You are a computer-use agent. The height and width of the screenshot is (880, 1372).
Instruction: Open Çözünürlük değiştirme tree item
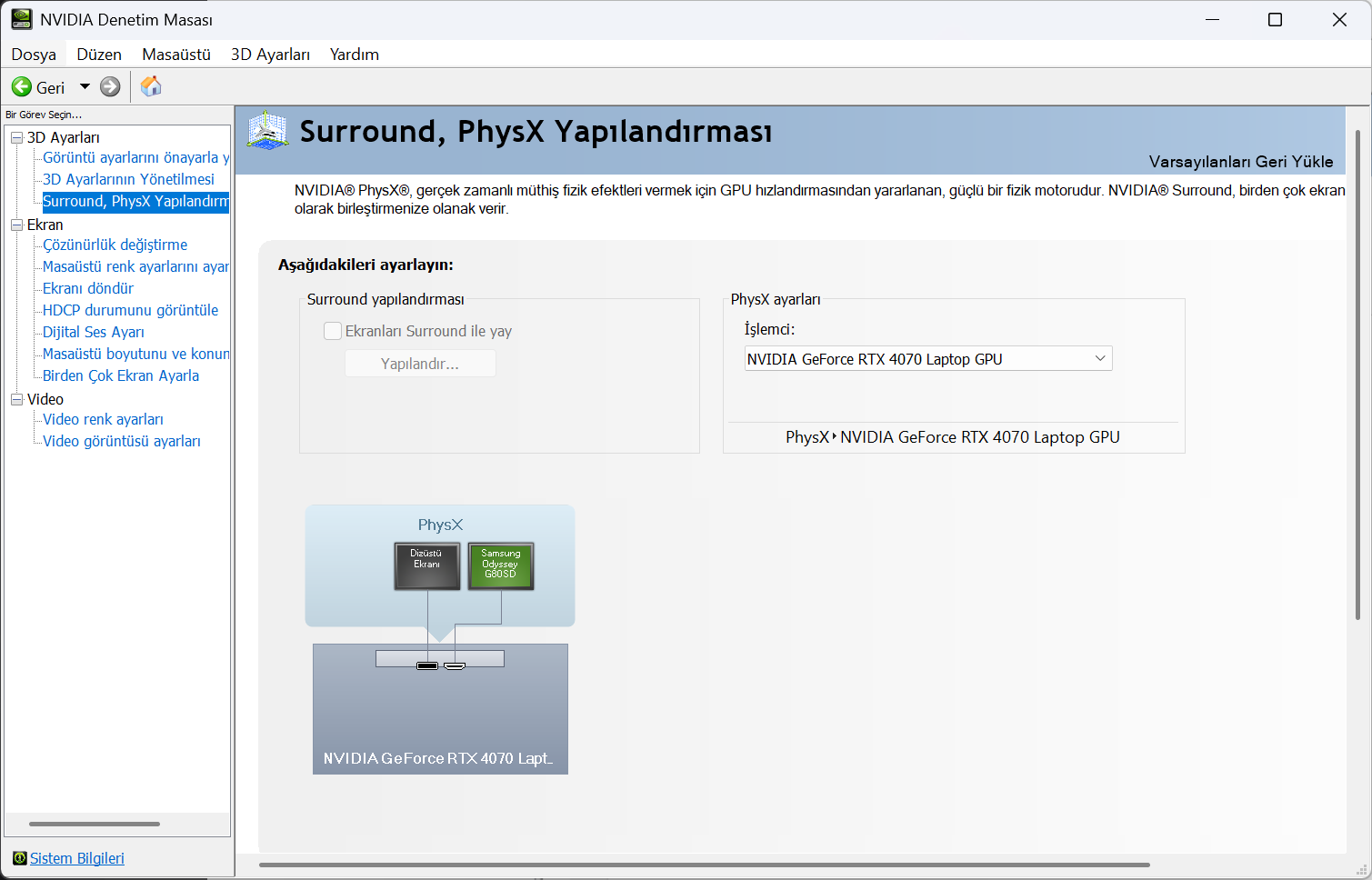pos(115,245)
